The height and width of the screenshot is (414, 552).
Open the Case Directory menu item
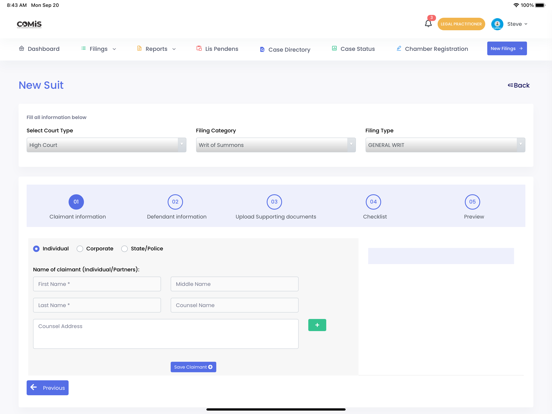coord(285,50)
